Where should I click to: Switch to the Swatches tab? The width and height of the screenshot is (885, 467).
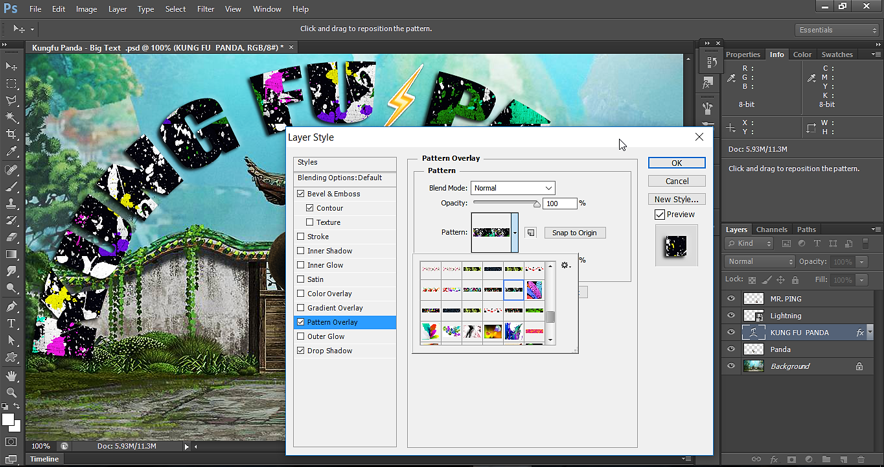coord(837,54)
